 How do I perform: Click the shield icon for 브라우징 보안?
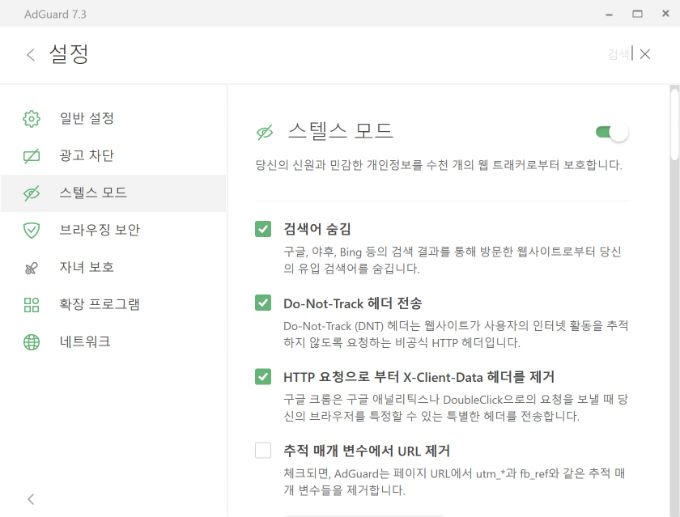pos(32,230)
